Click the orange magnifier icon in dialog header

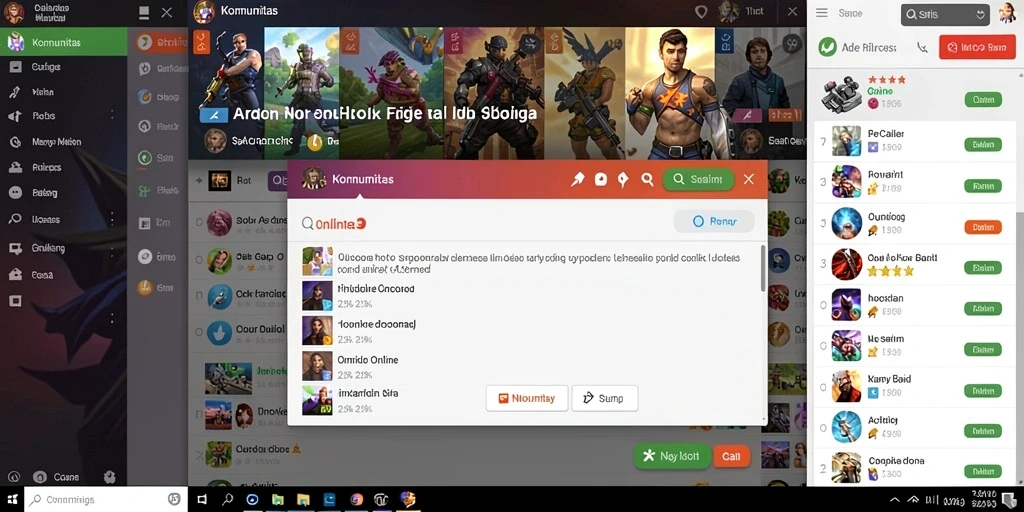pos(647,179)
